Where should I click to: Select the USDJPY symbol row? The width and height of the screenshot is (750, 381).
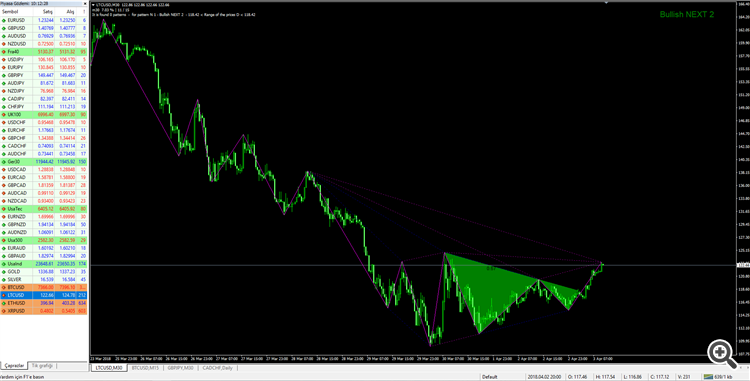(44, 60)
